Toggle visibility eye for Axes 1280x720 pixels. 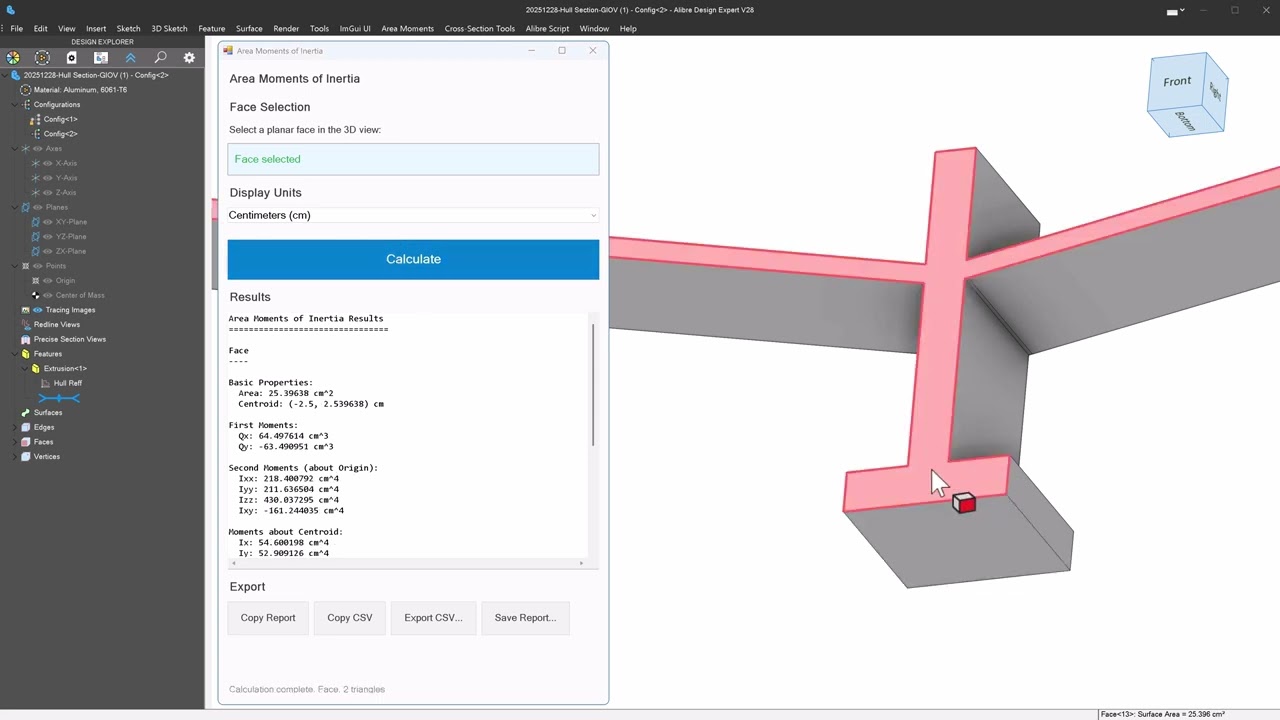coord(37,148)
